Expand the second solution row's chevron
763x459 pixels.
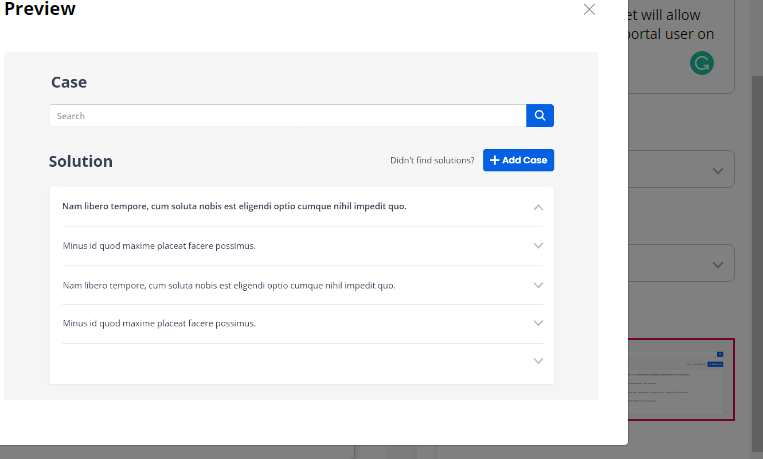pyautogui.click(x=538, y=246)
